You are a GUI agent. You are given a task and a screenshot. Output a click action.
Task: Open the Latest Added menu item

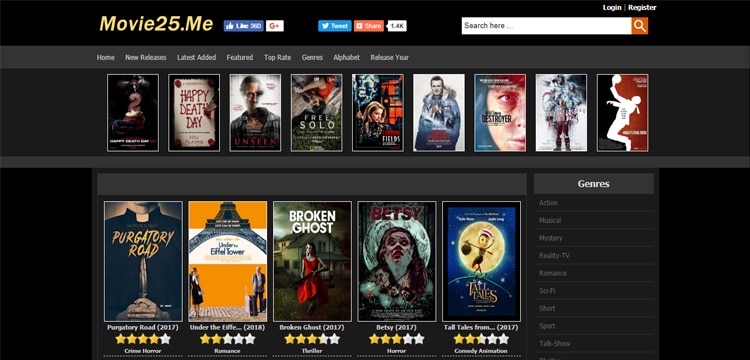click(x=197, y=57)
